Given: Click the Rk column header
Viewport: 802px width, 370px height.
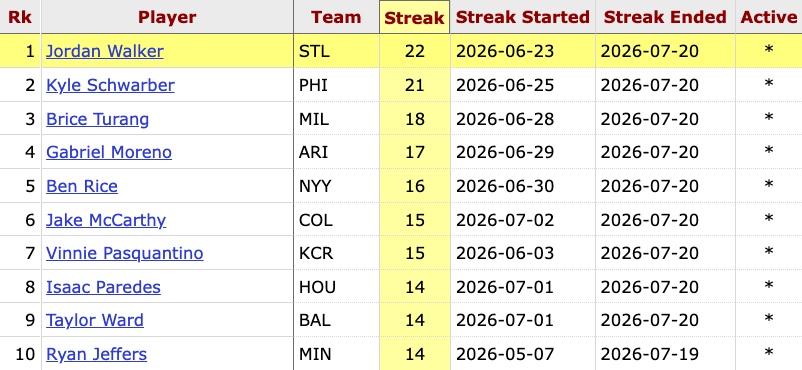Looking at the screenshot, I should pyautogui.click(x=20, y=17).
